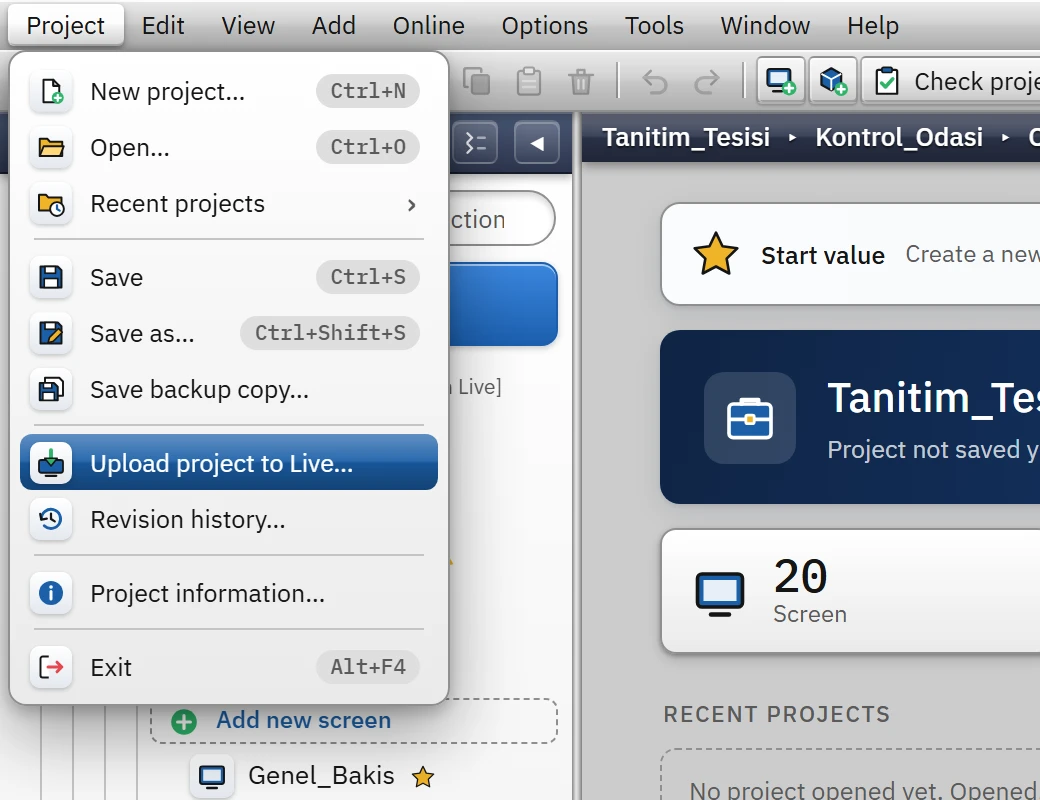Click the project briefcase icon
This screenshot has width=1040, height=800.
pos(749,418)
